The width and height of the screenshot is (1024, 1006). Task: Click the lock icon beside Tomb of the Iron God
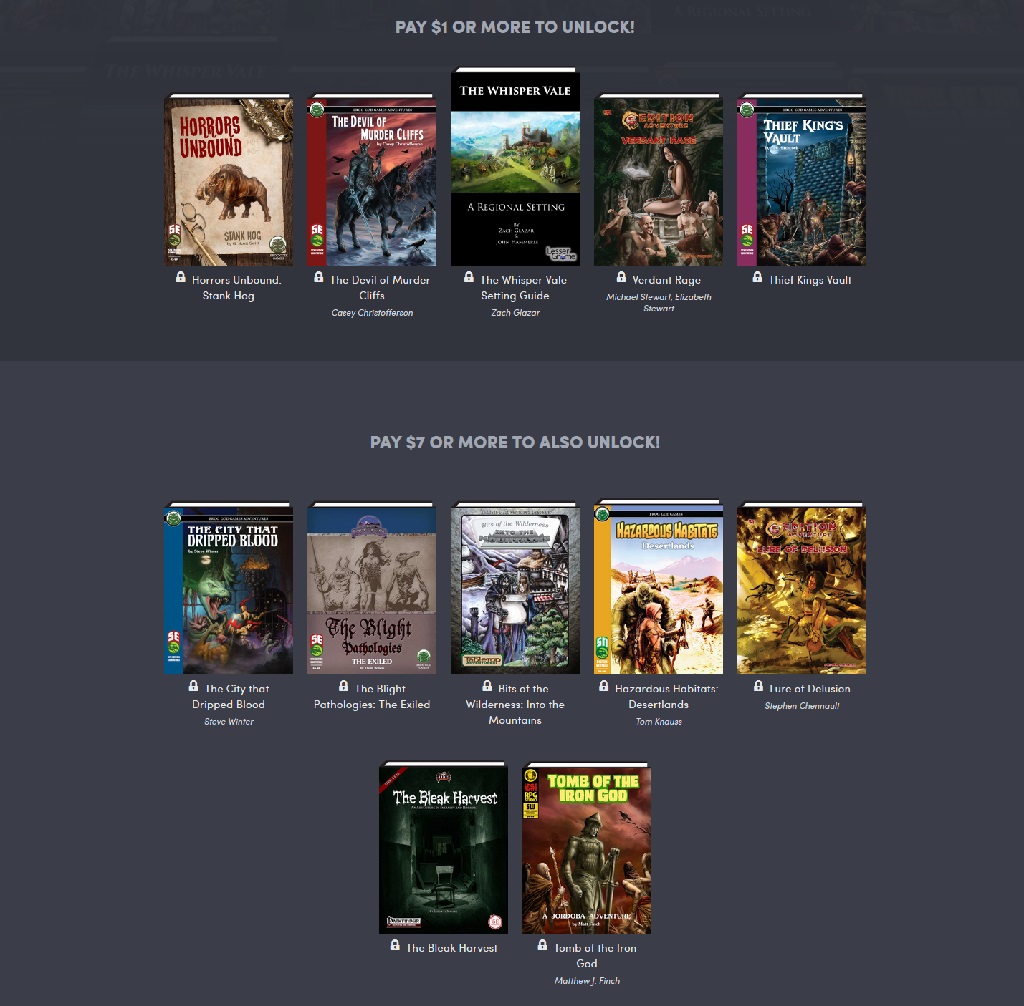(543, 945)
